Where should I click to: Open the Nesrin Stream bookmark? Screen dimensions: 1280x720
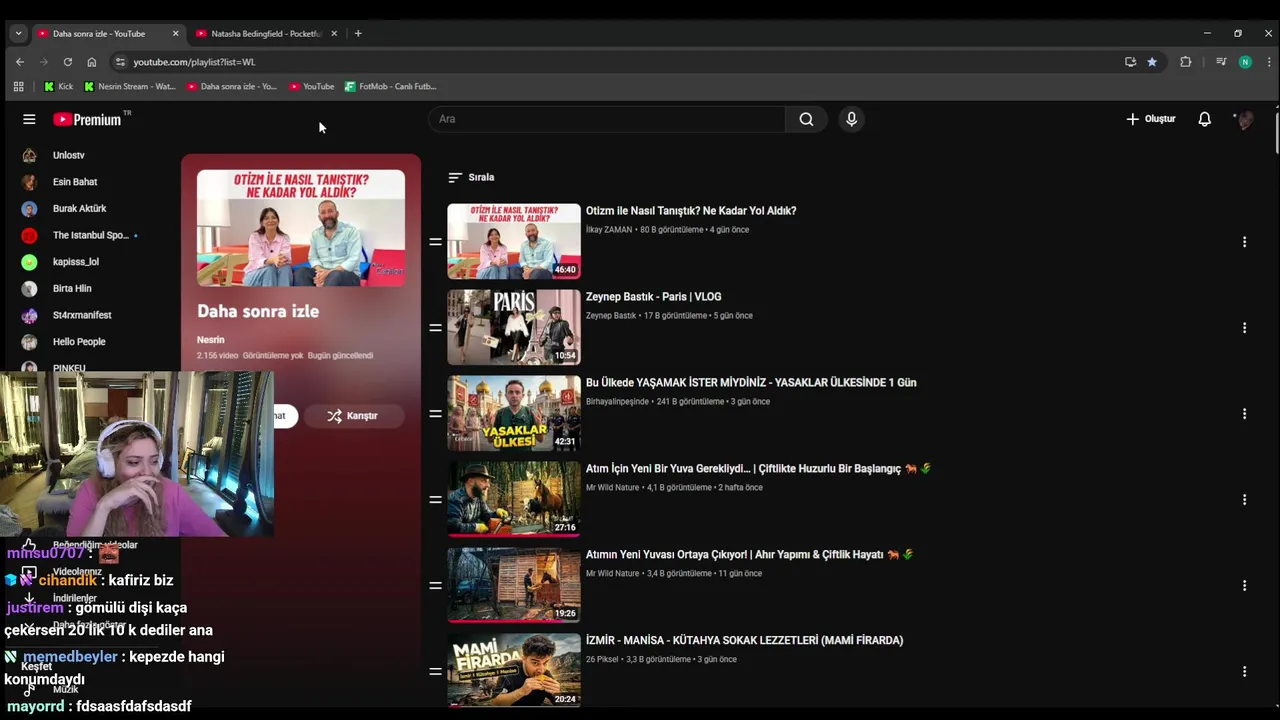(130, 87)
